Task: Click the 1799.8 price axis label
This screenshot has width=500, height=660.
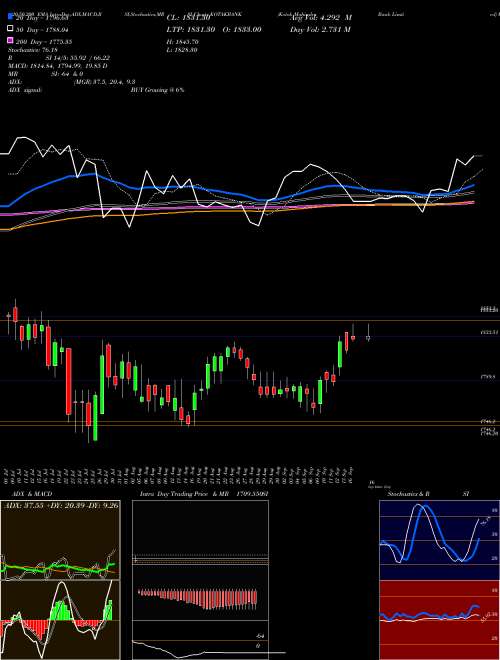Action: pos(489,378)
